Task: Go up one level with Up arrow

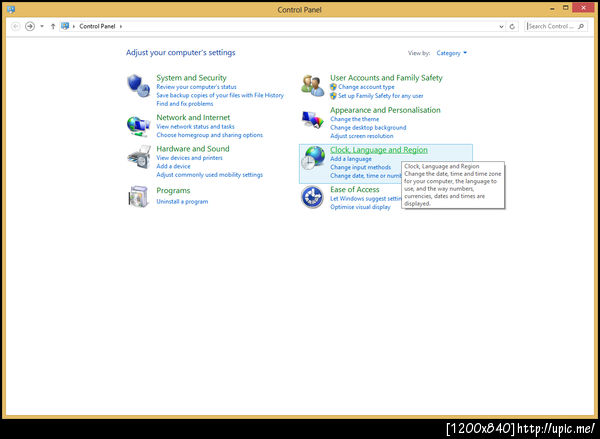Action: tap(53, 26)
